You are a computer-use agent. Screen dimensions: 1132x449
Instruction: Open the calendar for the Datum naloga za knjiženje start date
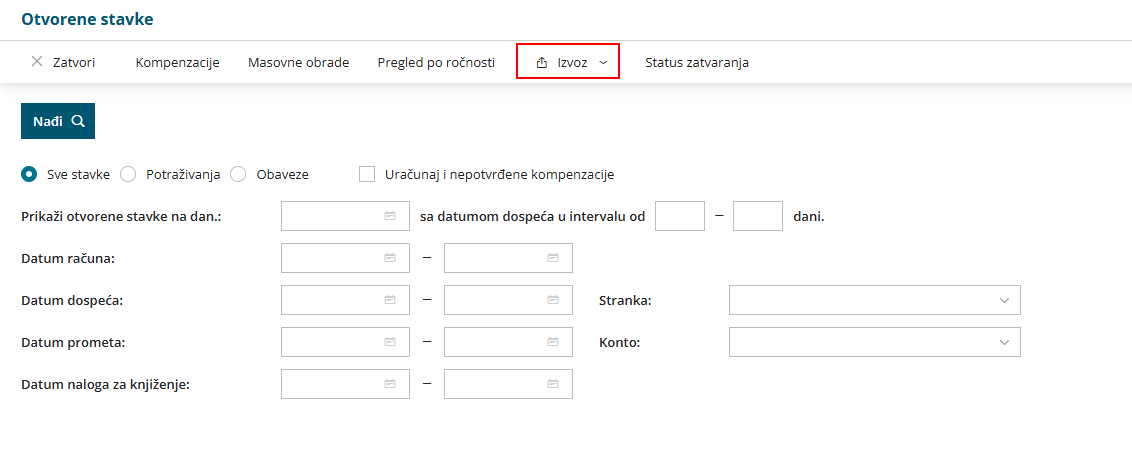390,384
